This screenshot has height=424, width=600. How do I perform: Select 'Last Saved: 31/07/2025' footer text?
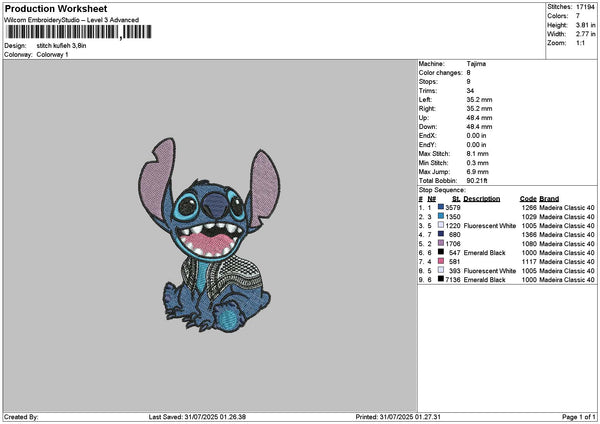coord(183,417)
